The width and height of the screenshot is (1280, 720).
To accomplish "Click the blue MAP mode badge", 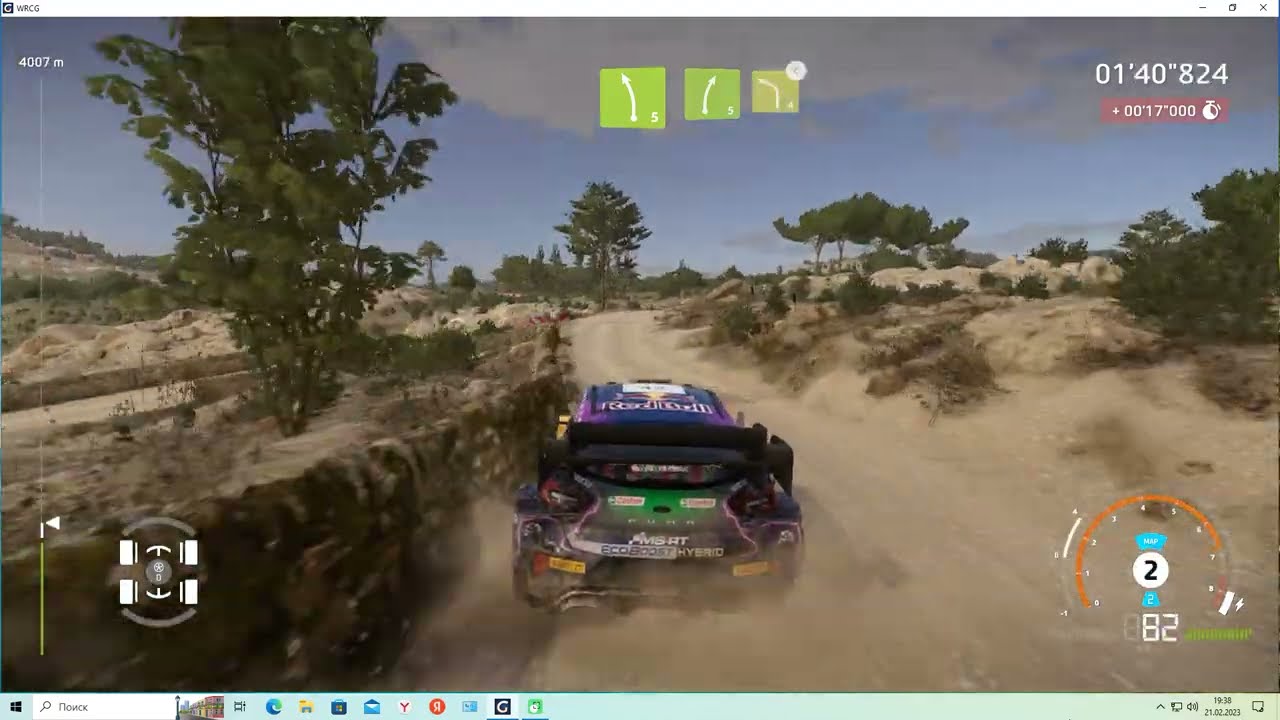I will [x=1150, y=541].
